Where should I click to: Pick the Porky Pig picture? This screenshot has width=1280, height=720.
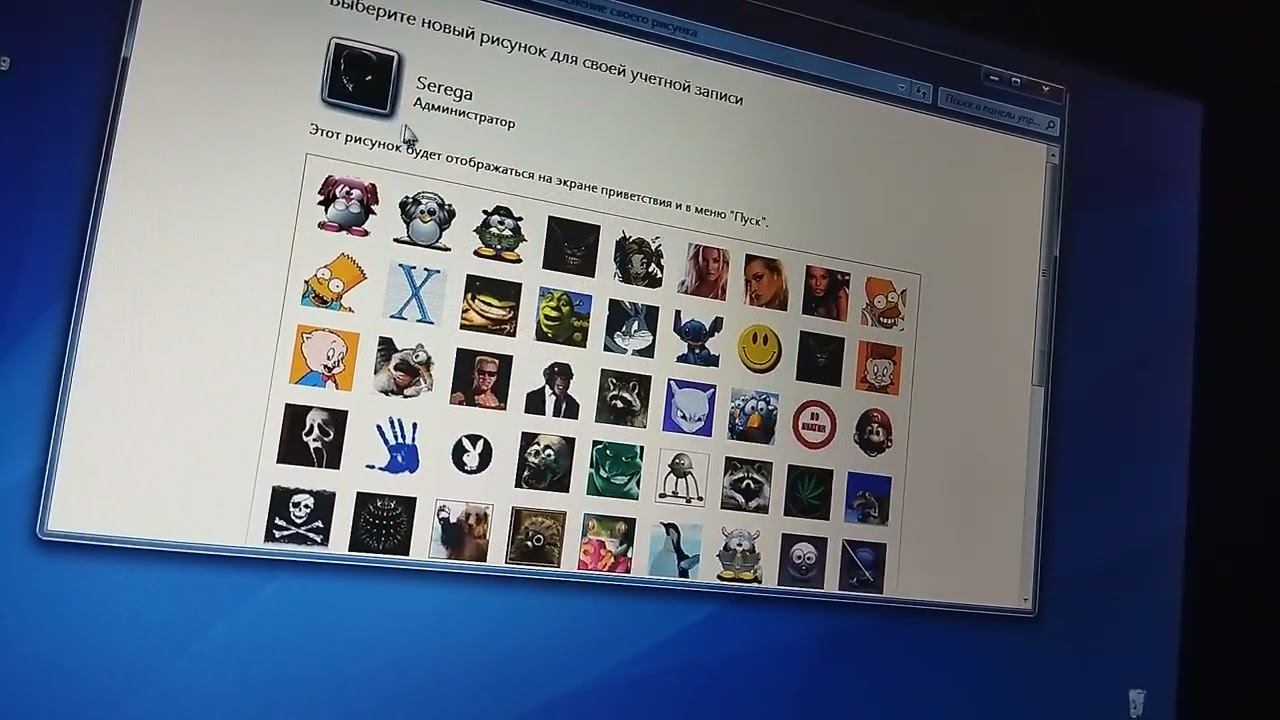[324, 357]
